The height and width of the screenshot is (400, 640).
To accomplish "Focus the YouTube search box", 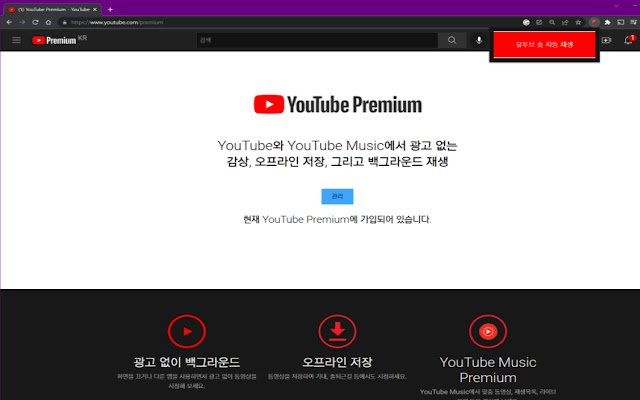I will tap(317, 40).
